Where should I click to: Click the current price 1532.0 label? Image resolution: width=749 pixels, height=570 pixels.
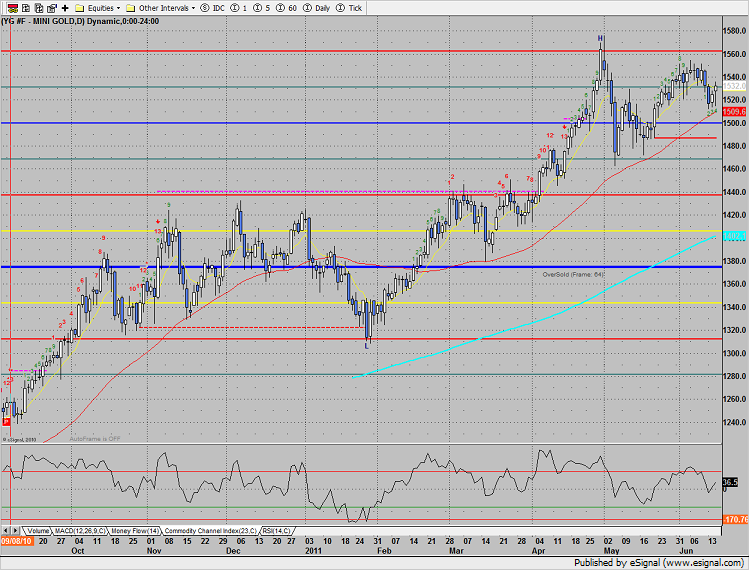[x=734, y=86]
